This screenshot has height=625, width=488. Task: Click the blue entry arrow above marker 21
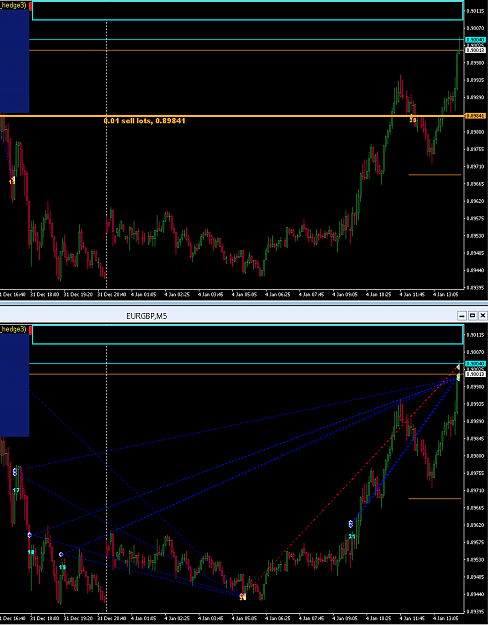pos(351,524)
